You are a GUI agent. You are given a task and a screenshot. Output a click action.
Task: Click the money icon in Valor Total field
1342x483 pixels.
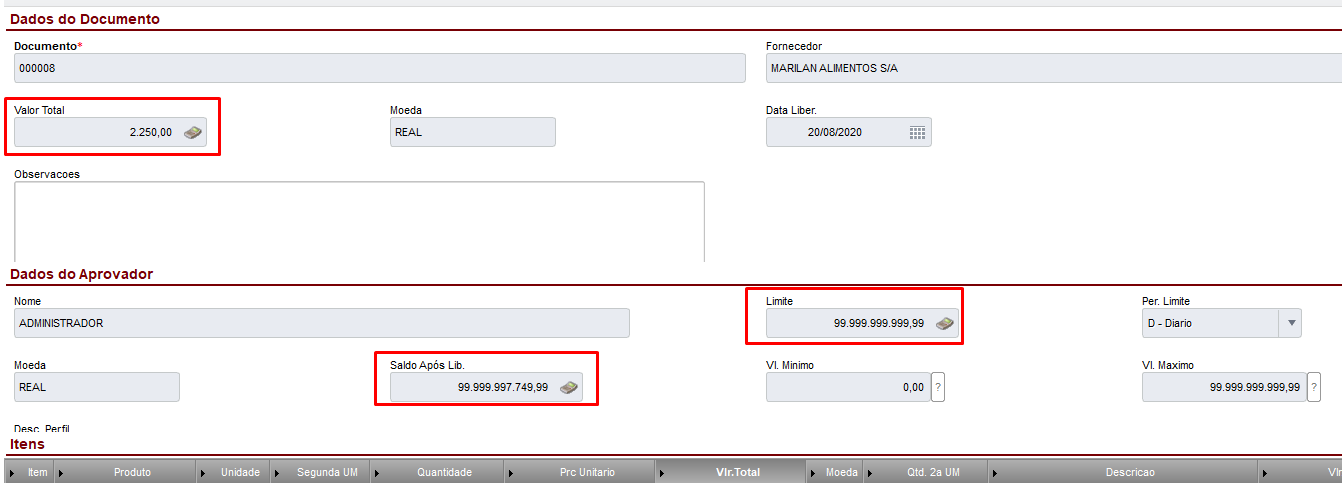pos(193,132)
